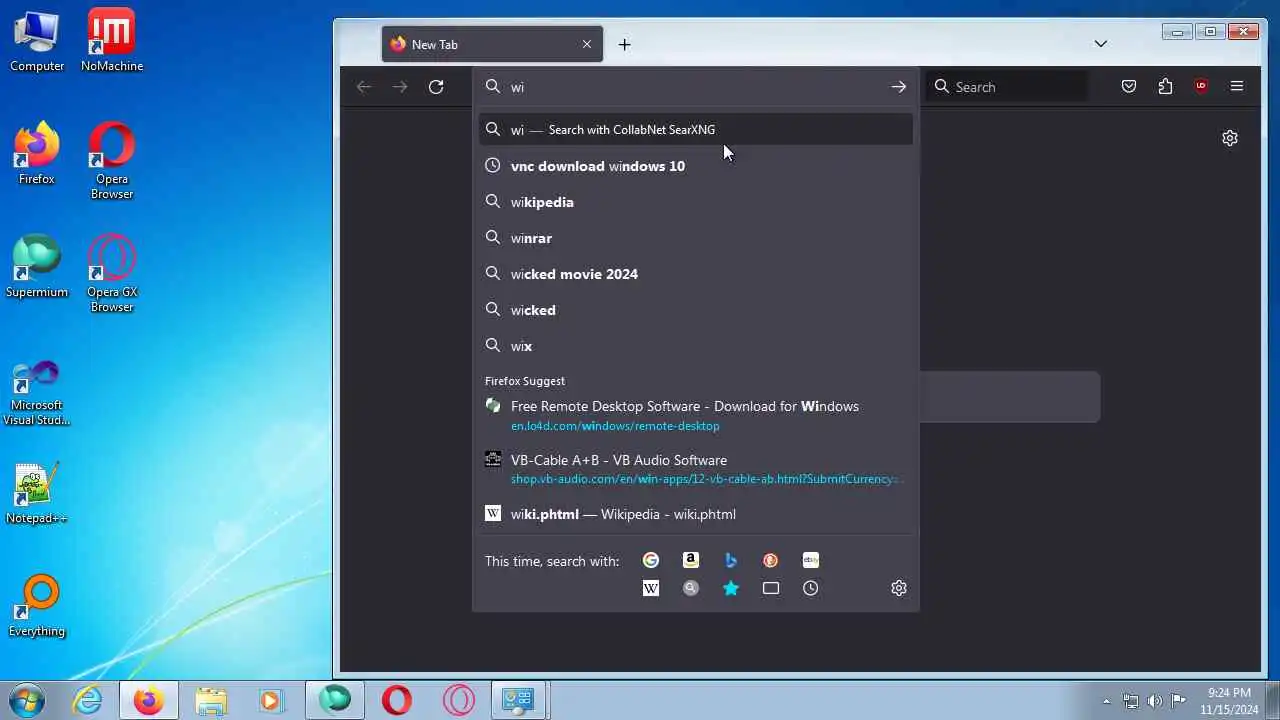The width and height of the screenshot is (1280, 720).
Task: Focus the toolbar Search box
Action: pyautogui.click(x=1007, y=87)
